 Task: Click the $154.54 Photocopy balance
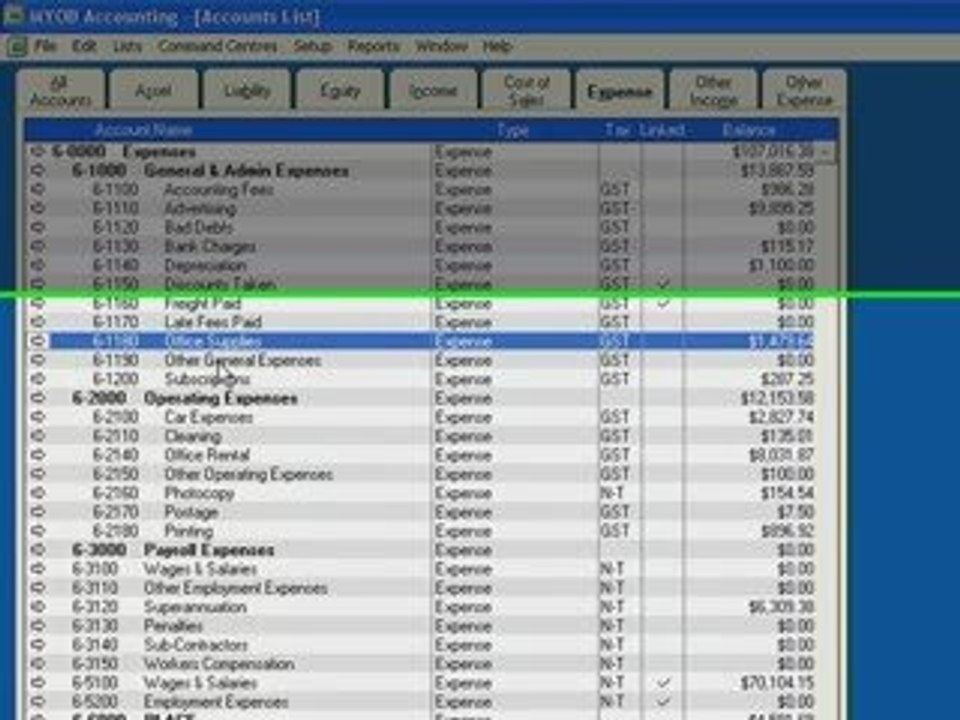point(787,493)
